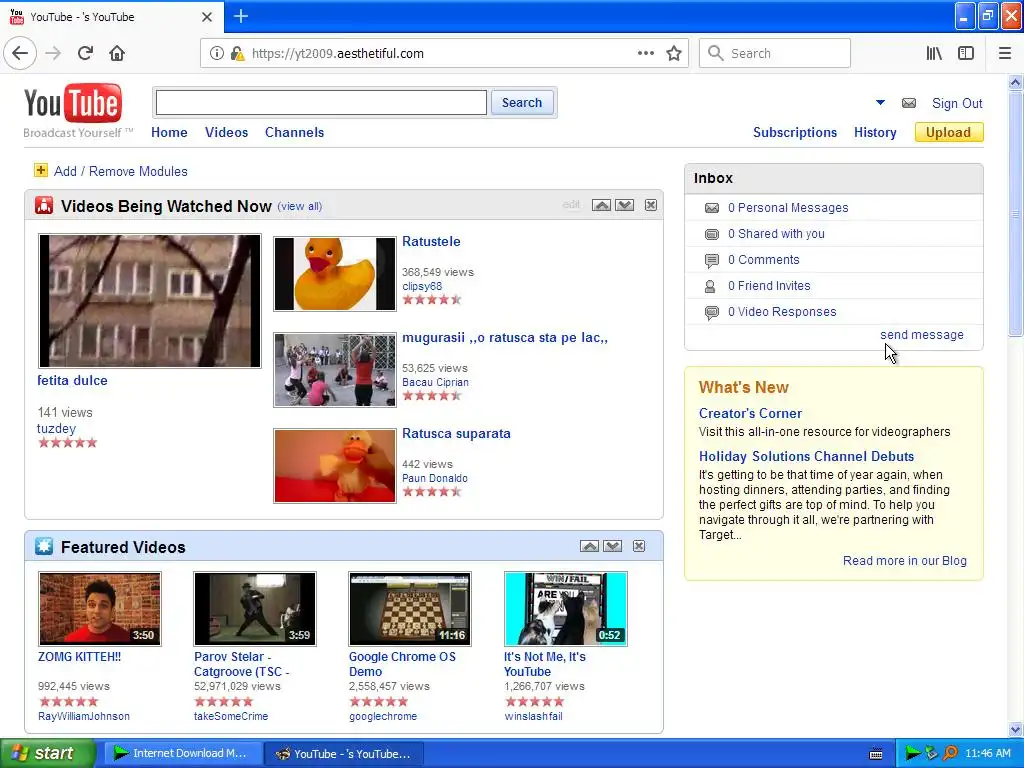Click into the YouTube search field
Viewport: 1024px width, 768px height.
coord(321,103)
